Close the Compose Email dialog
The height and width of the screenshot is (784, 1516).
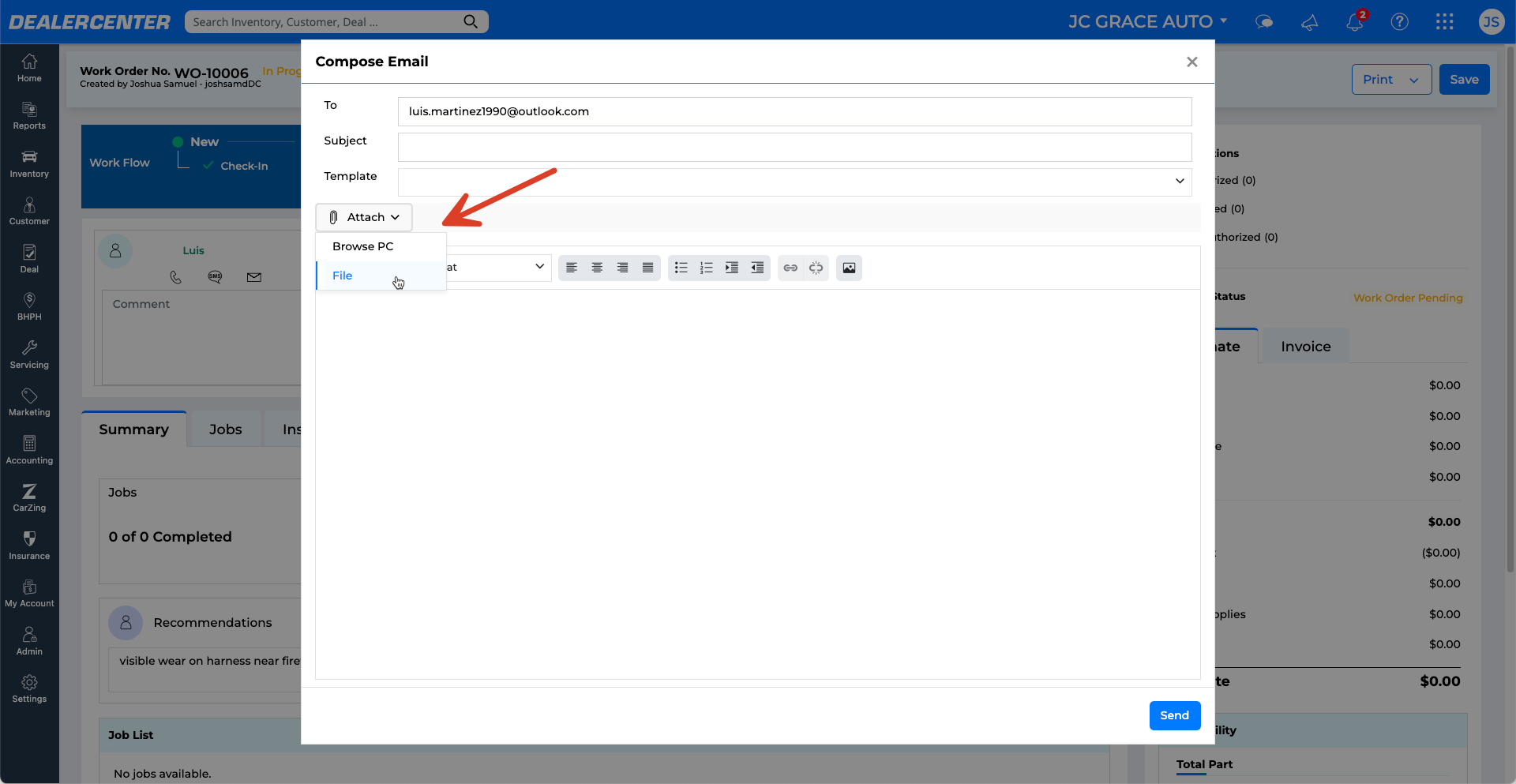tap(1192, 62)
